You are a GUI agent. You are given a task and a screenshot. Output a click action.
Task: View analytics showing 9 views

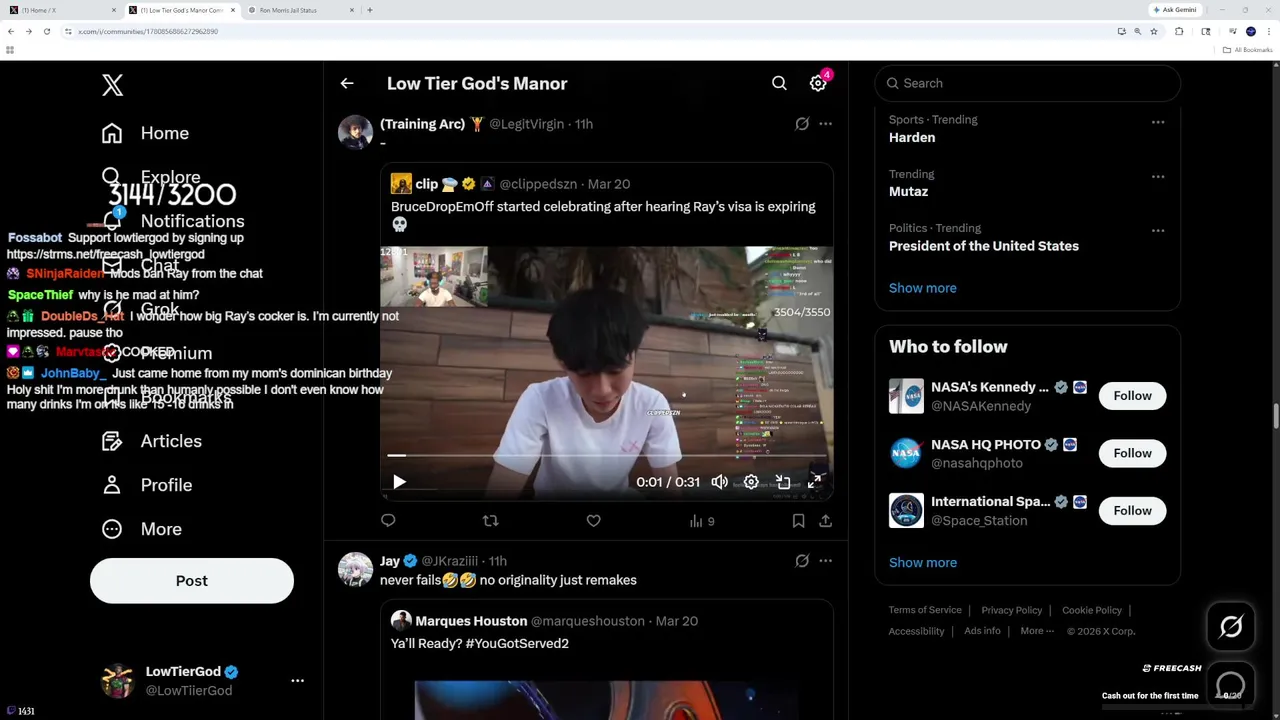pyautogui.click(x=702, y=521)
